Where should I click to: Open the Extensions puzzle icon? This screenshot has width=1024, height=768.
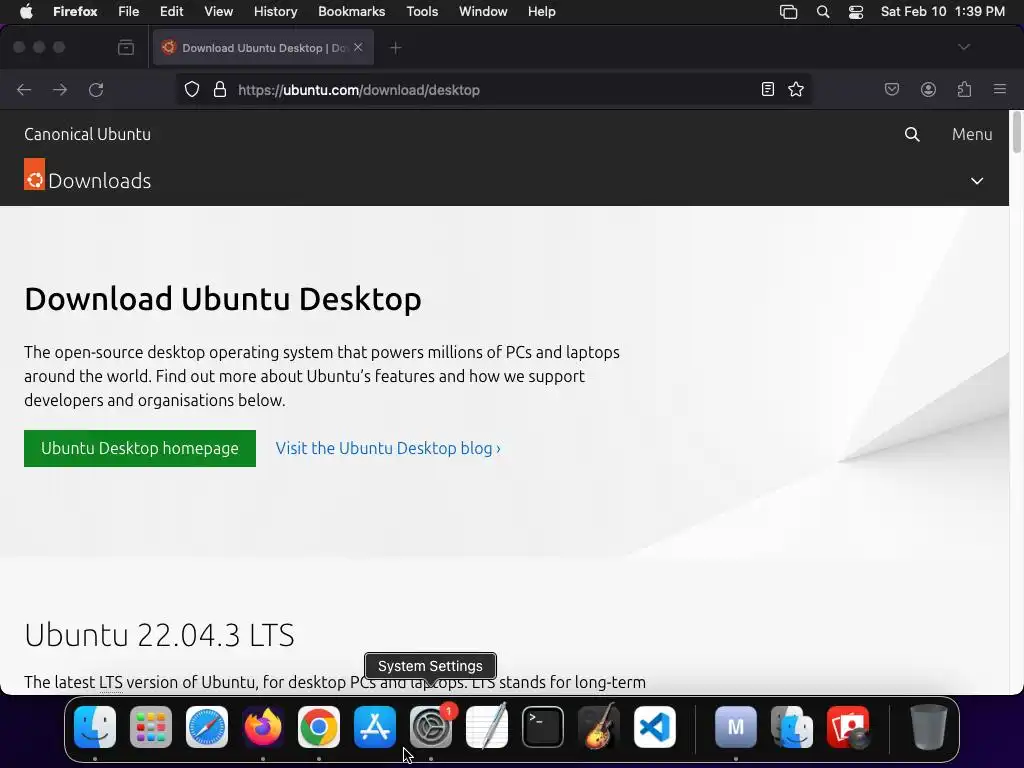pos(964,89)
